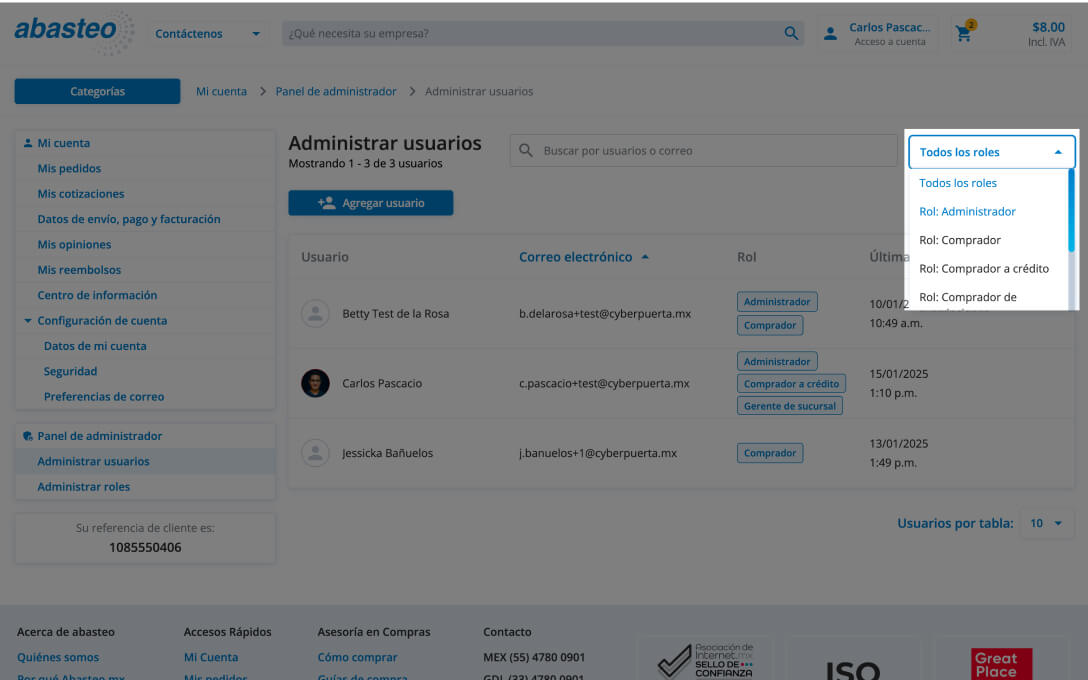Choose Rol: Comprador a crédito option
The height and width of the screenshot is (680, 1088).
pos(983,268)
